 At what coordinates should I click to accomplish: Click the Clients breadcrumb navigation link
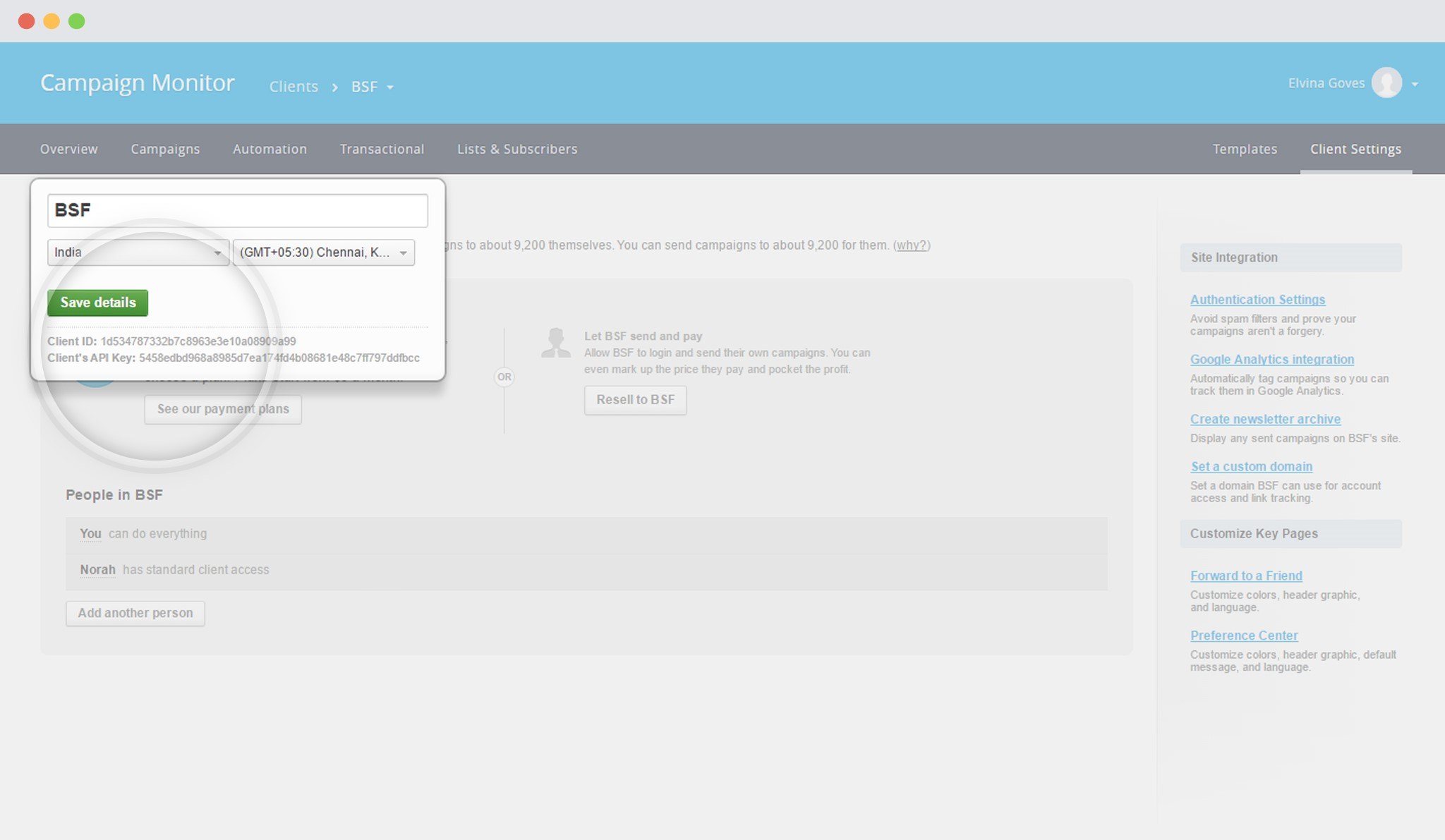(x=294, y=86)
